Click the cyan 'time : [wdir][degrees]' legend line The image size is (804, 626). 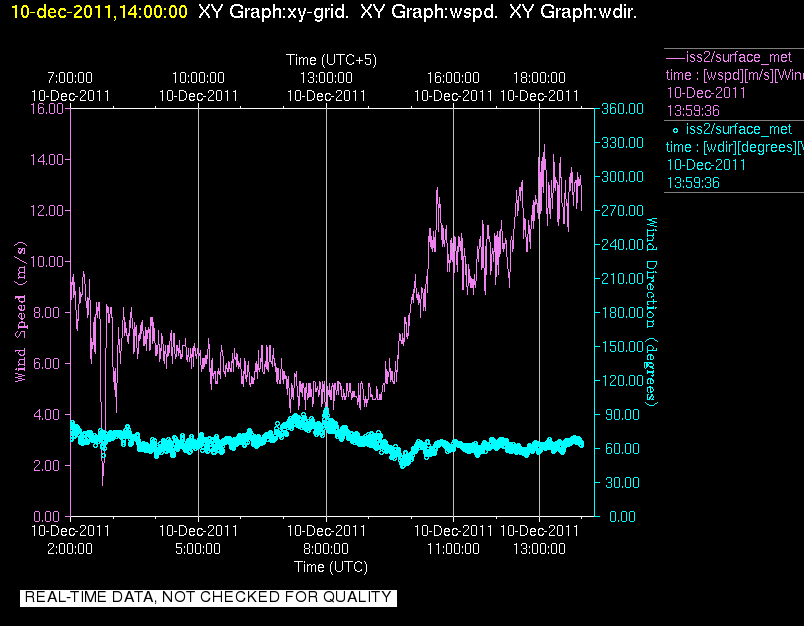(x=734, y=147)
